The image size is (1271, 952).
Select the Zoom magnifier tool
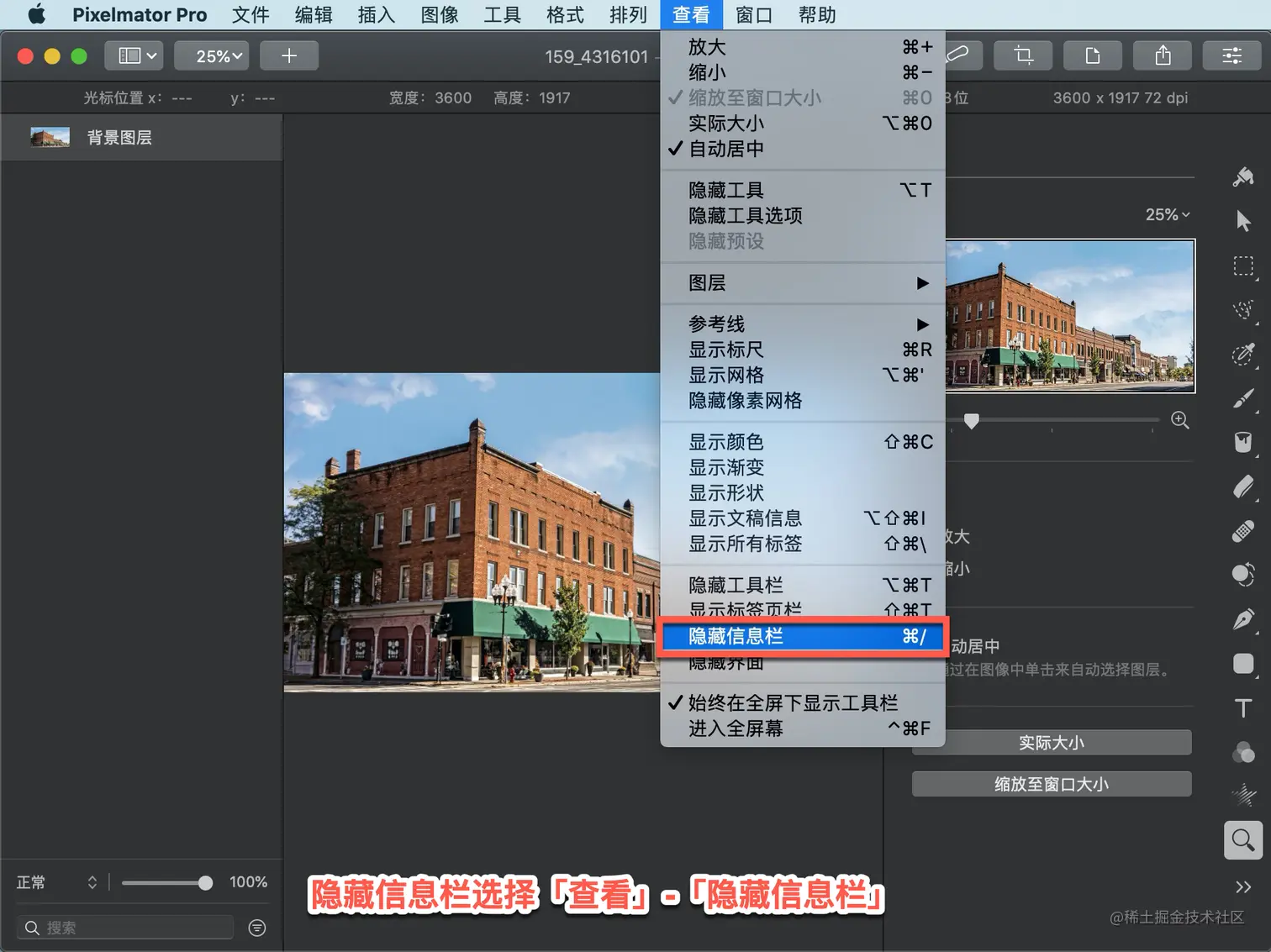1243,840
